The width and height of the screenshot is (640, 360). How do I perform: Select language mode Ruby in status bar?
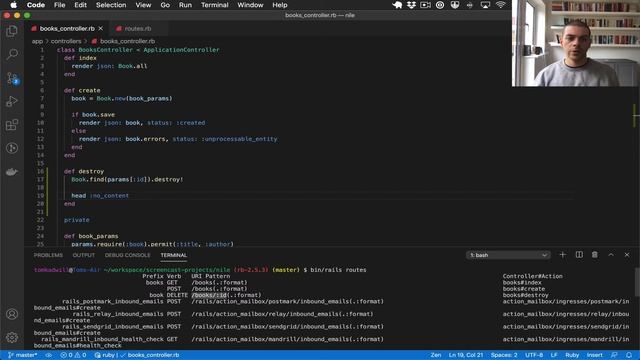point(572,355)
